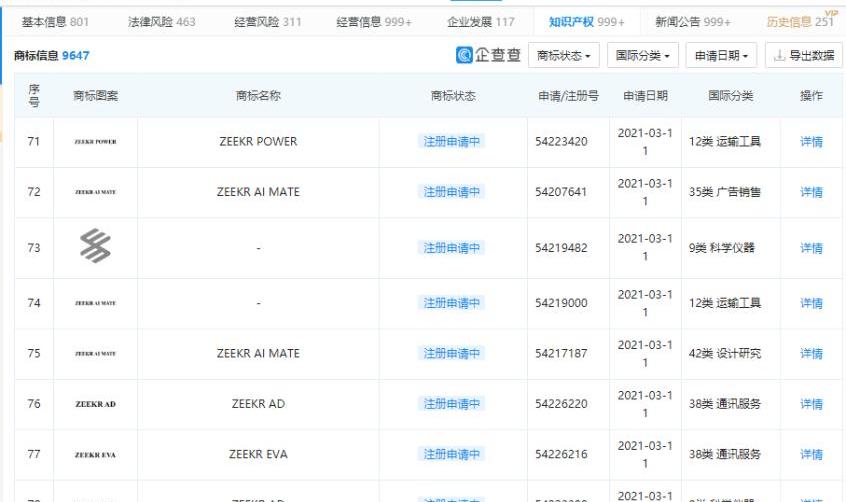
Task: Switch to 法律风险 463 tab
Action: click(x=161, y=22)
